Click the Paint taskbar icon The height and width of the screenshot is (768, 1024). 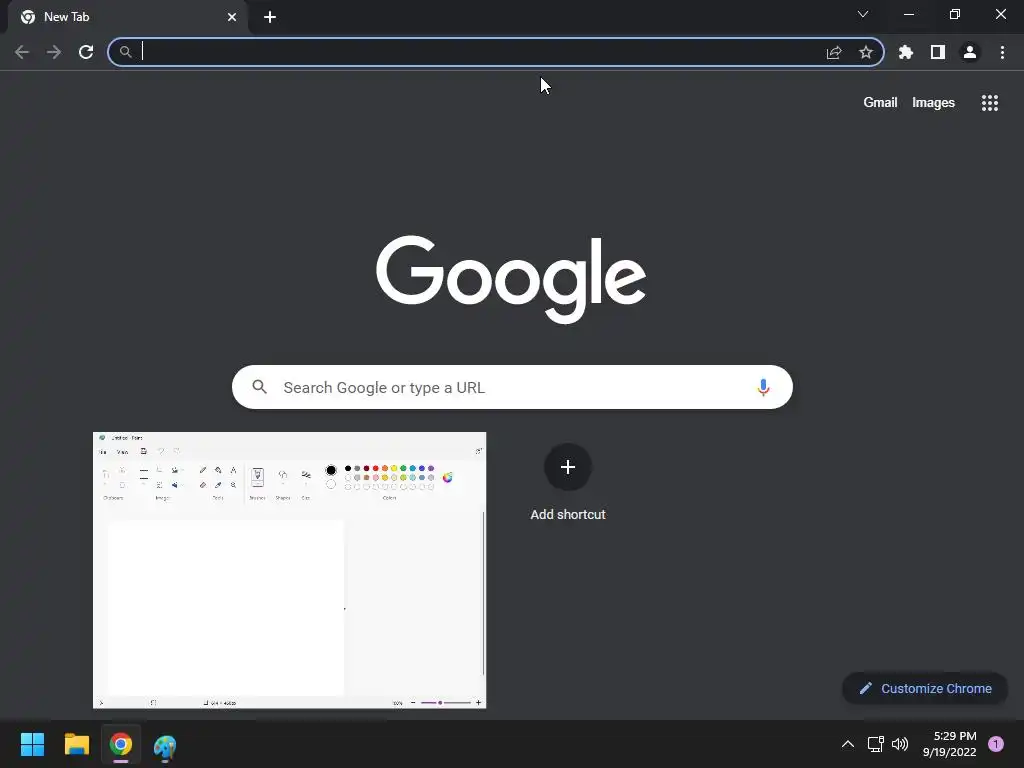point(165,745)
